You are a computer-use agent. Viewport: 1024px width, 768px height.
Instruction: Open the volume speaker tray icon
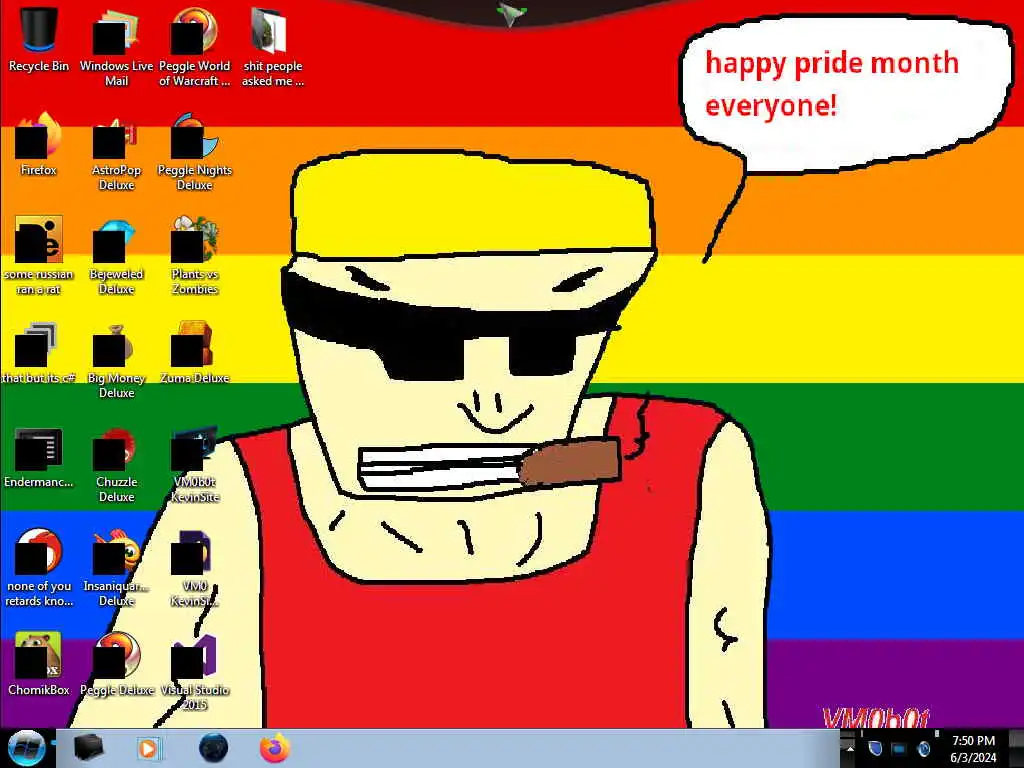pyautogui.click(x=923, y=748)
